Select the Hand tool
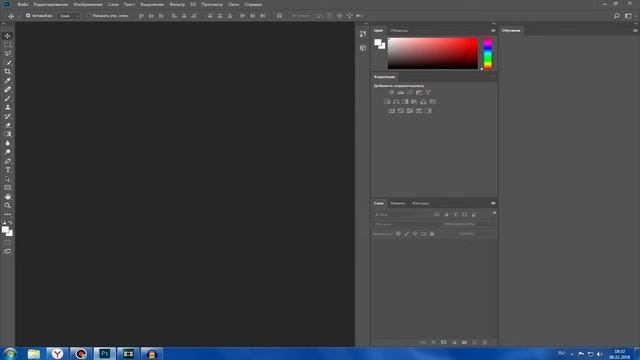This screenshot has height=360, width=640. click(7, 197)
